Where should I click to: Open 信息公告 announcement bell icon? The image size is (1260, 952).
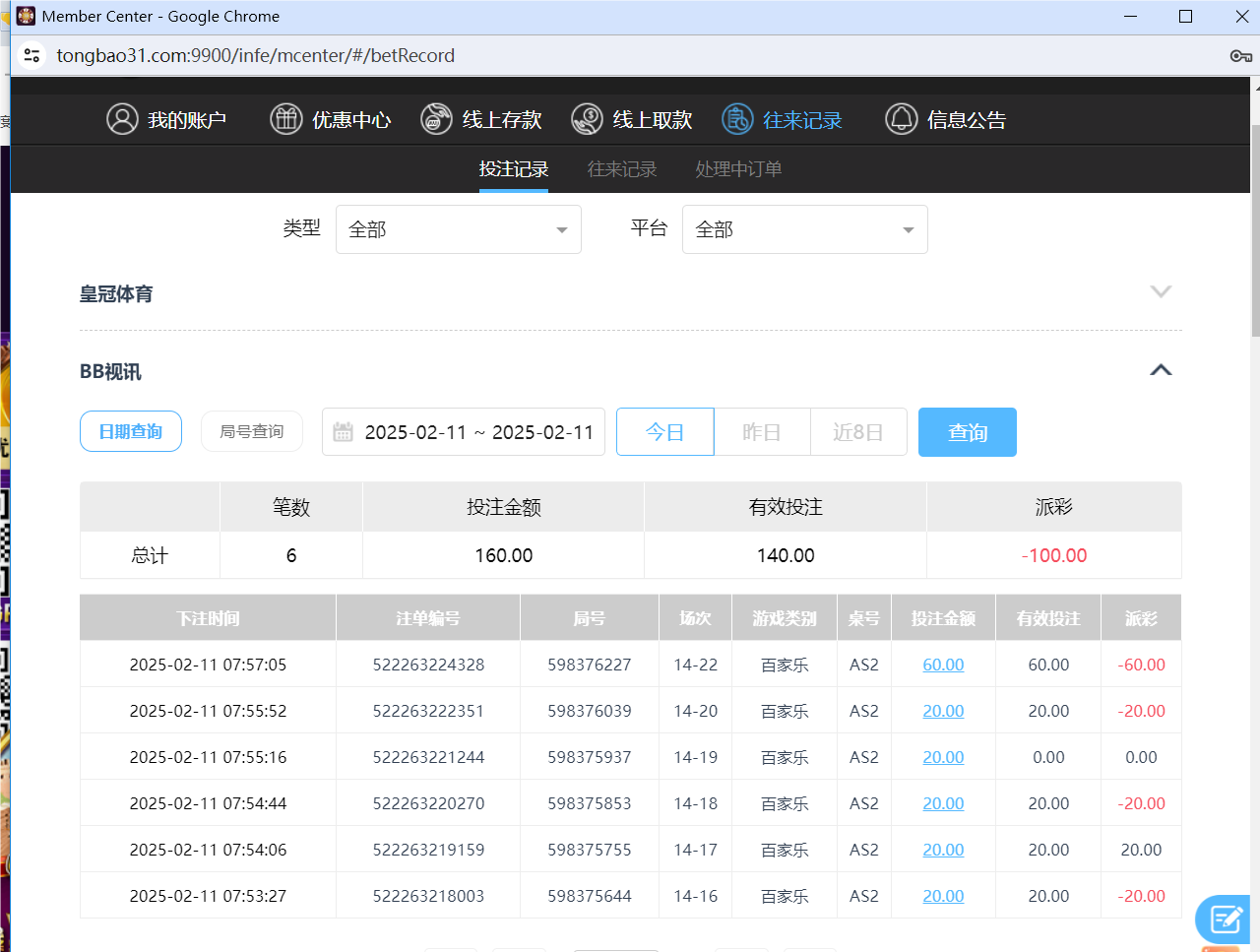pyautogui.click(x=901, y=119)
